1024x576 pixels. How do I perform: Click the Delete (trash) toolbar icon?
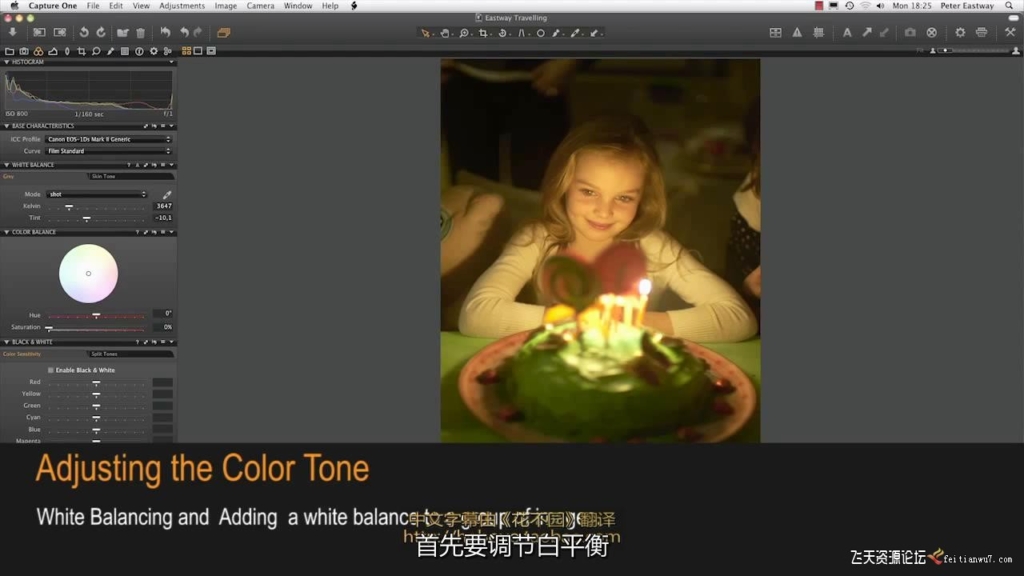(140, 33)
